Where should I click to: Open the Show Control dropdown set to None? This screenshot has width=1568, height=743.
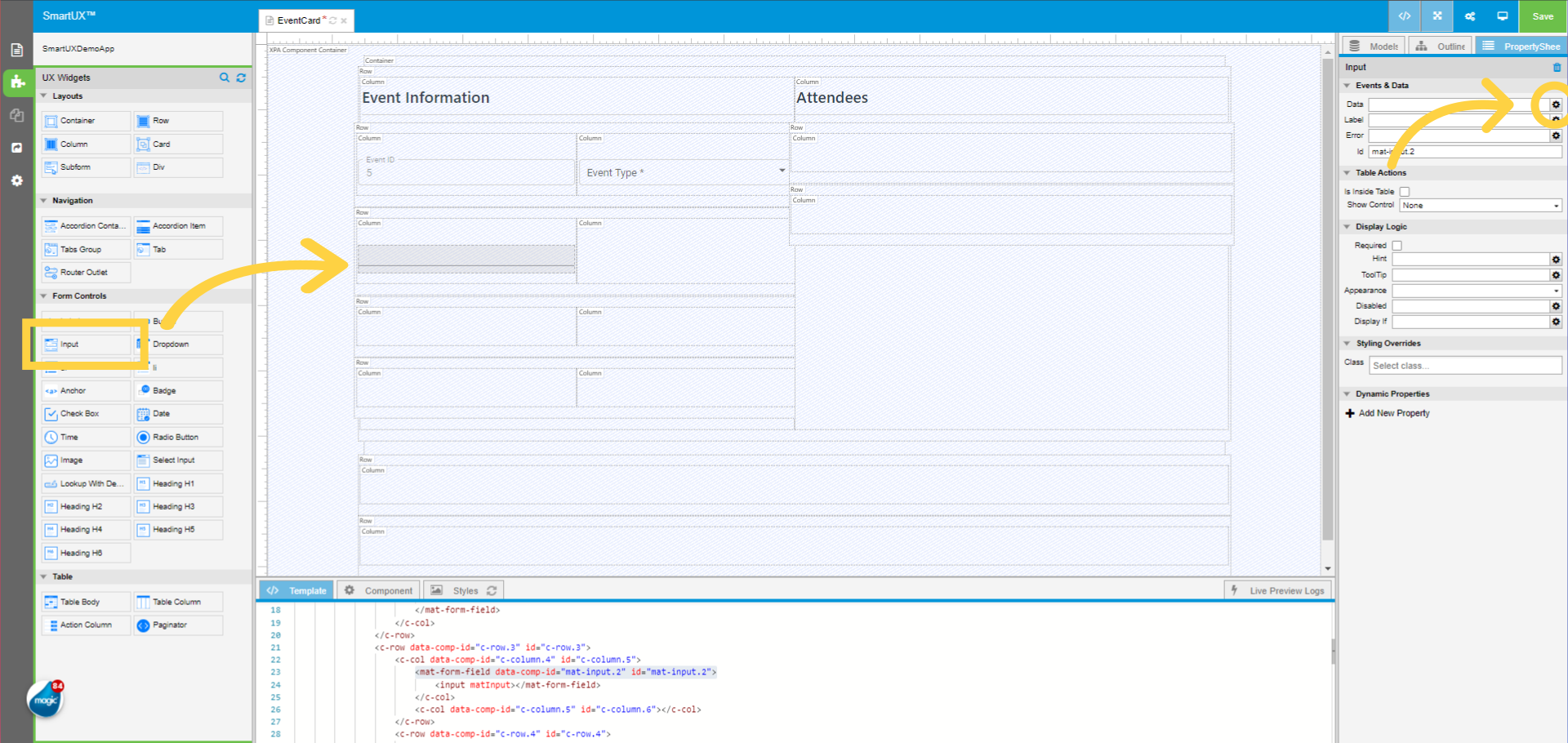1480,205
